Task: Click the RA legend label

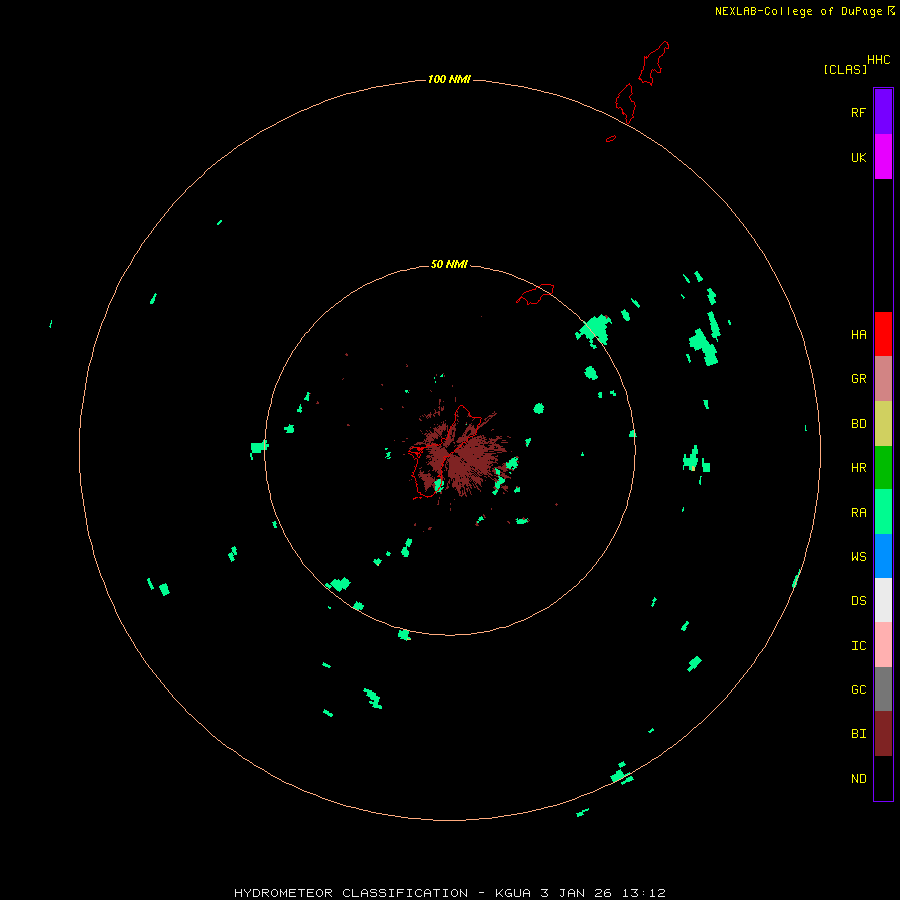Action: (858, 513)
